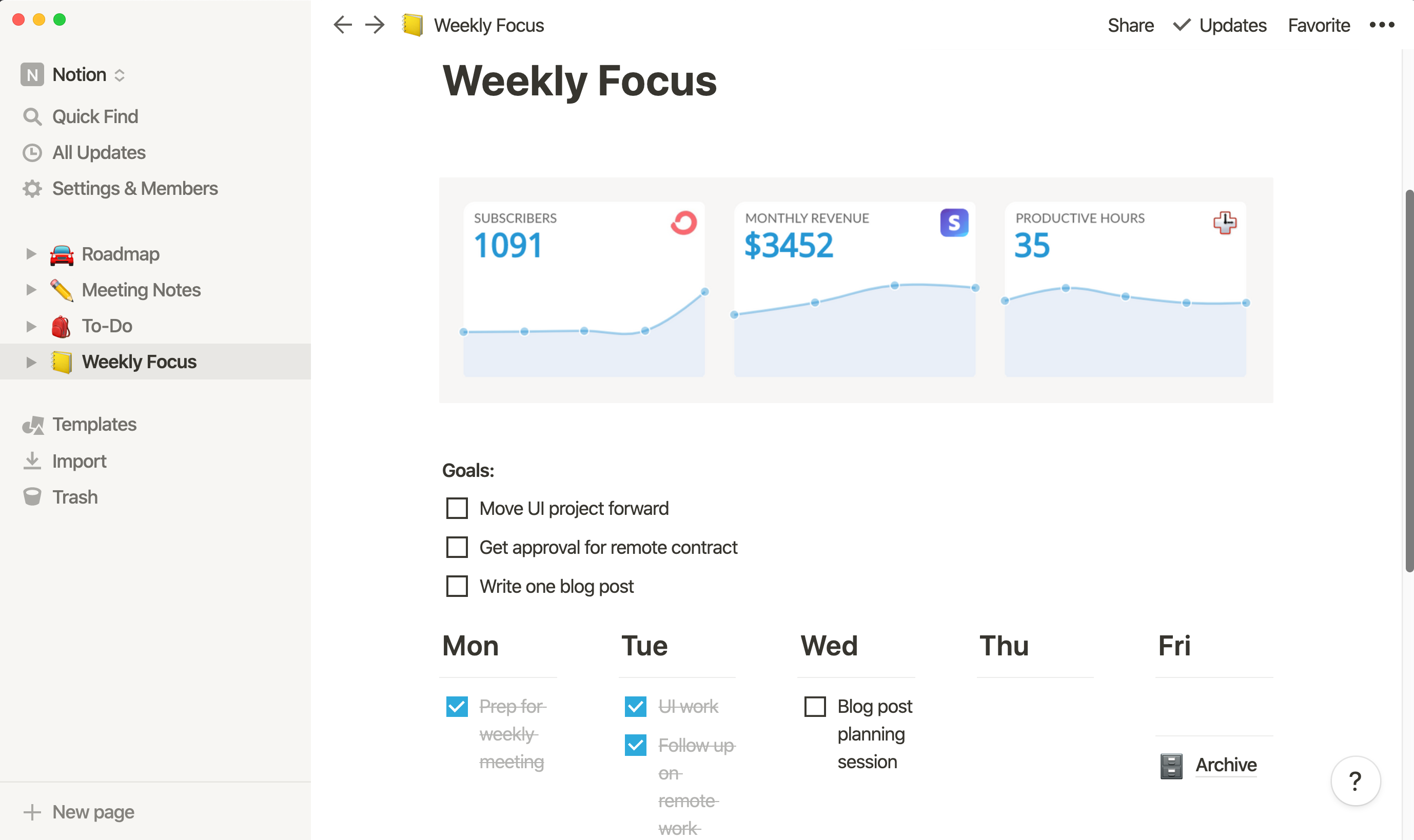1414x840 pixels.
Task: Open the Stripe revenue integration icon
Action: 954,223
